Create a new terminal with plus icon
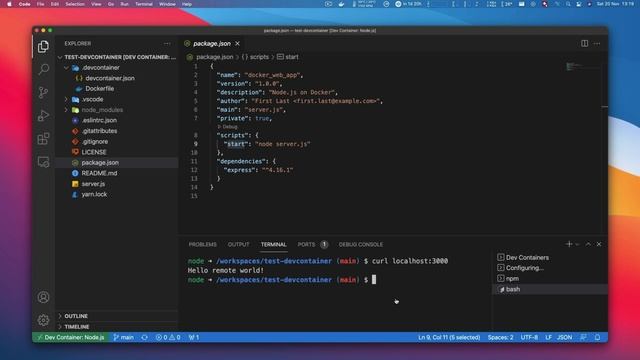Image resolution: width=640 pixels, height=360 pixels. (569, 244)
